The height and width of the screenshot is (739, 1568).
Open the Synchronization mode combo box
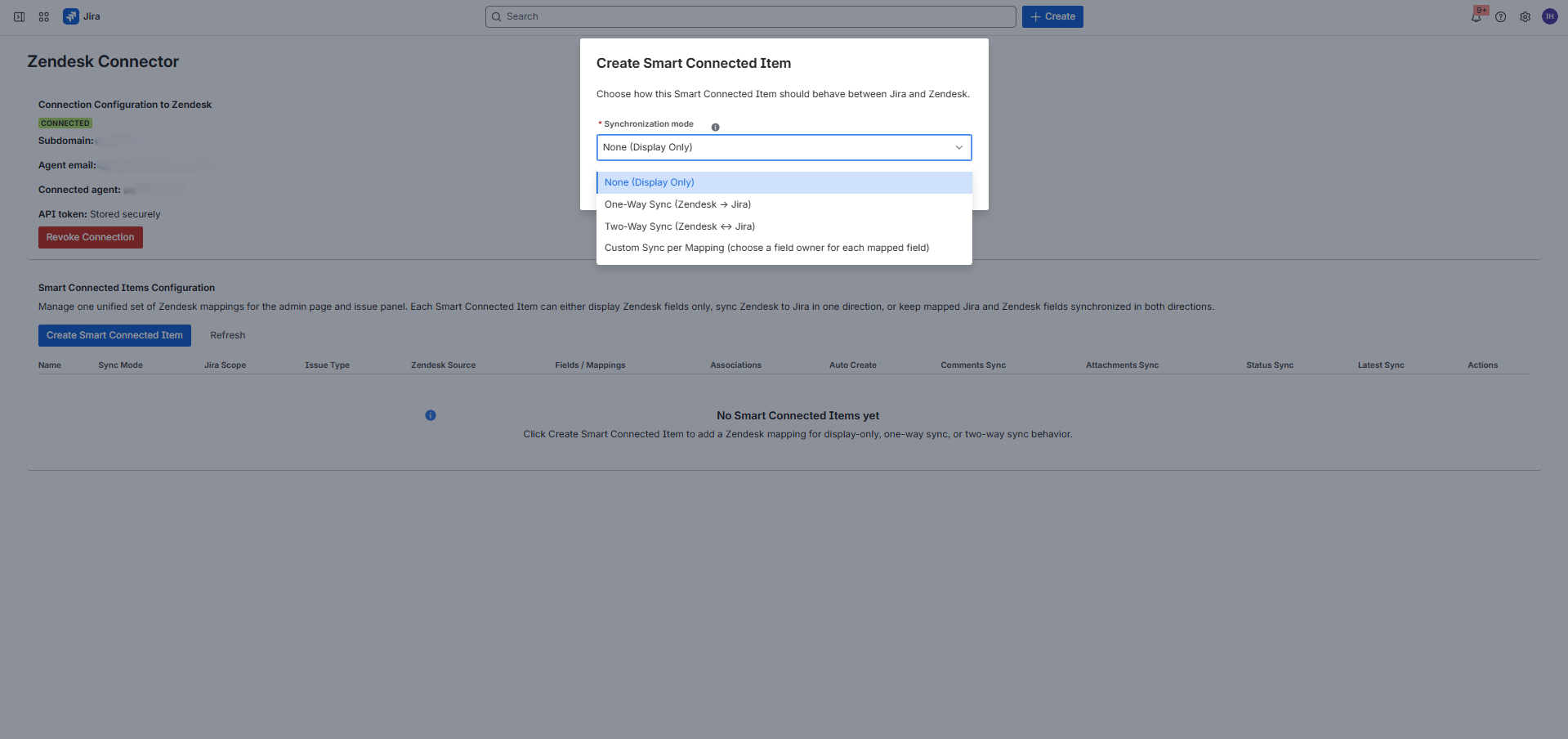coord(784,147)
